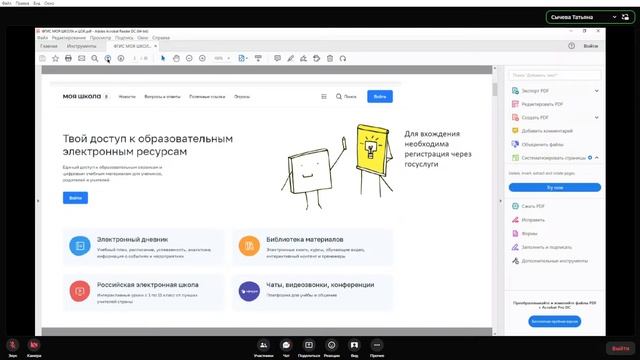Open the fit page options dropdown
The image size is (640, 360).
243,58
